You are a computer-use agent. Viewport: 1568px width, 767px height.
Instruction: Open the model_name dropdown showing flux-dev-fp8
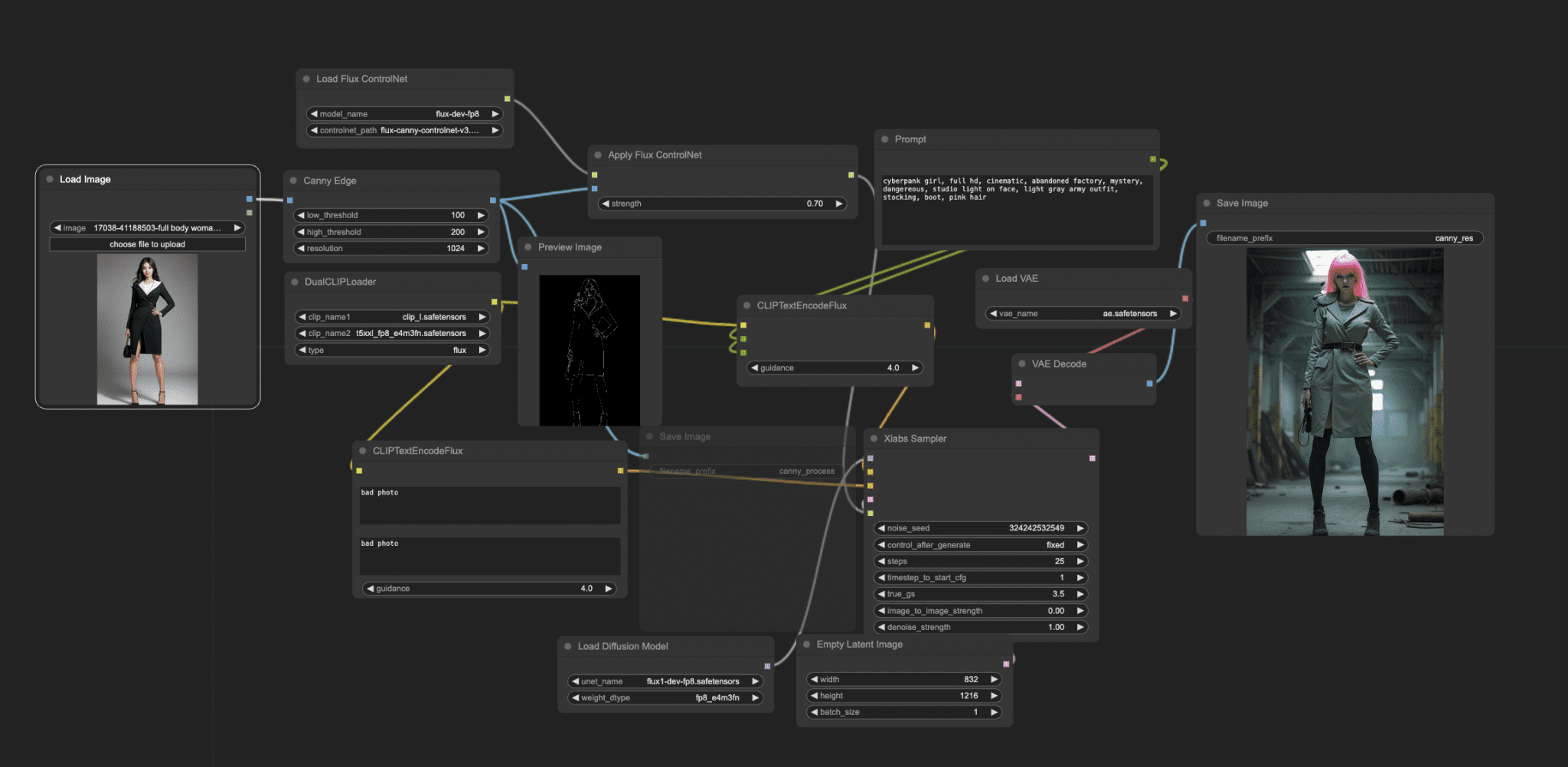[403, 113]
